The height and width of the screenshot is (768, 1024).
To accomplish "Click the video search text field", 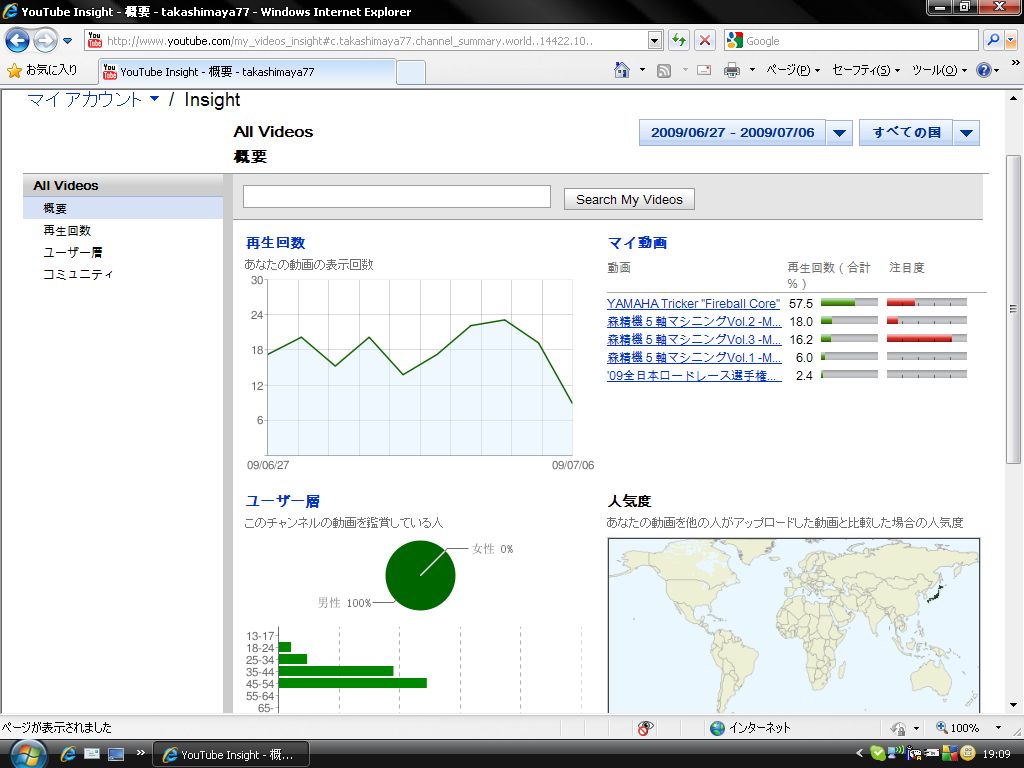I will point(396,197).
